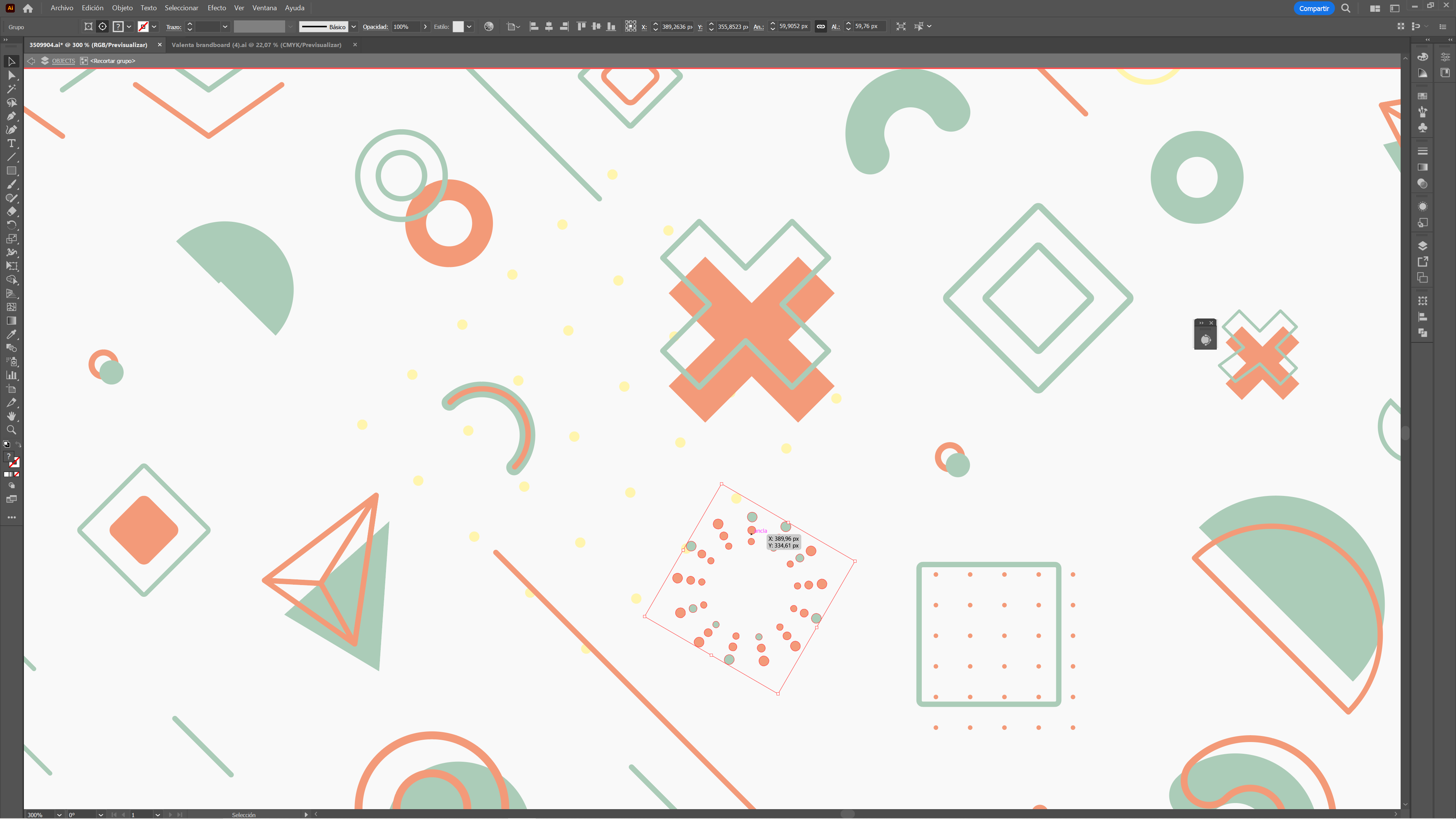Toggle Isolate Selected Object button
The image size is (1456, 819).
click(901, 27)
